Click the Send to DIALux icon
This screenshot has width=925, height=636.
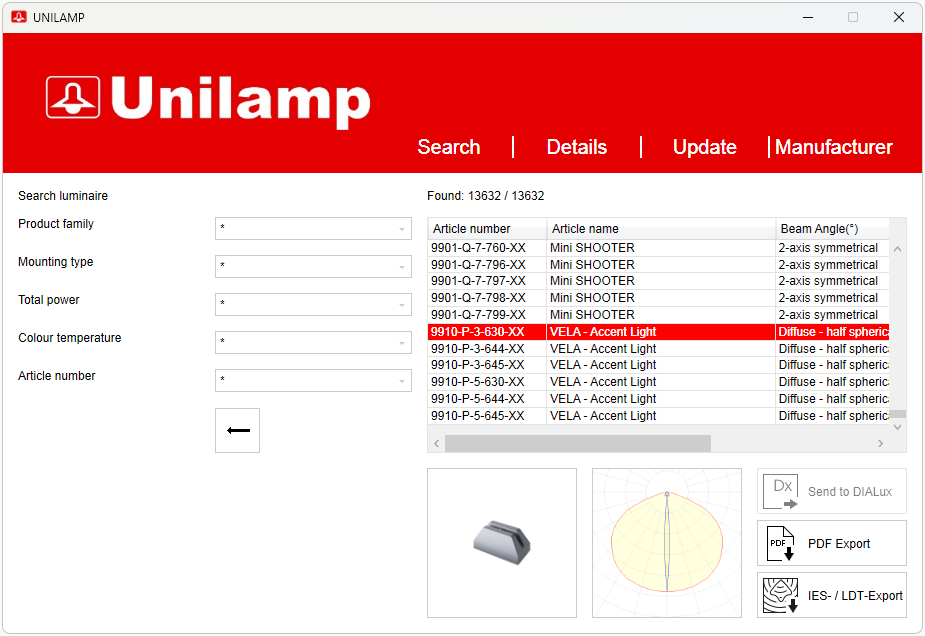tap(780, 491)
